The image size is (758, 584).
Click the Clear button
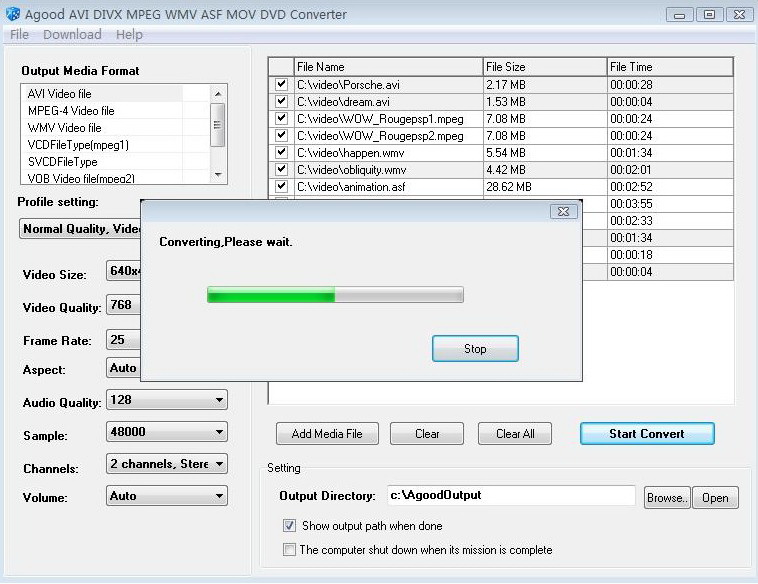pyautogui.click(x=427, y=434)
